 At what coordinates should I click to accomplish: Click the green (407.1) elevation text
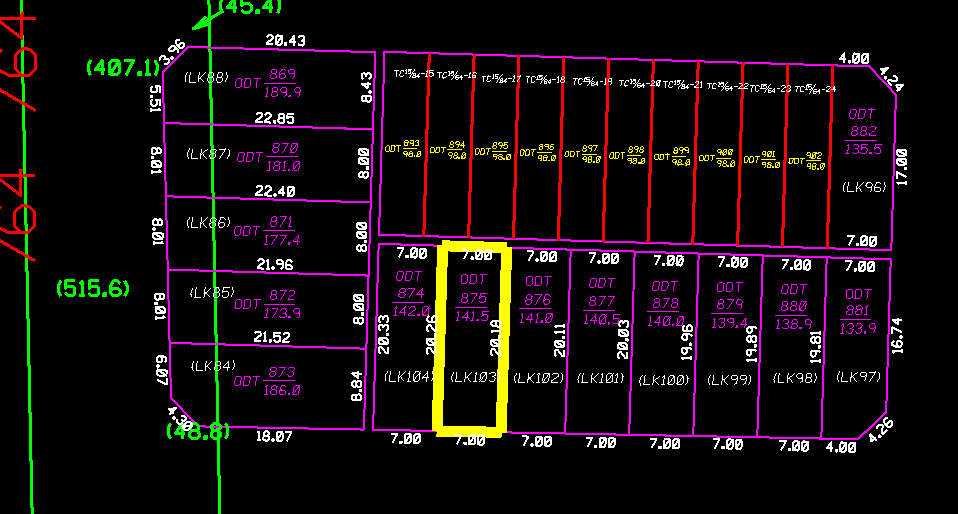click(x=122, y=68)
